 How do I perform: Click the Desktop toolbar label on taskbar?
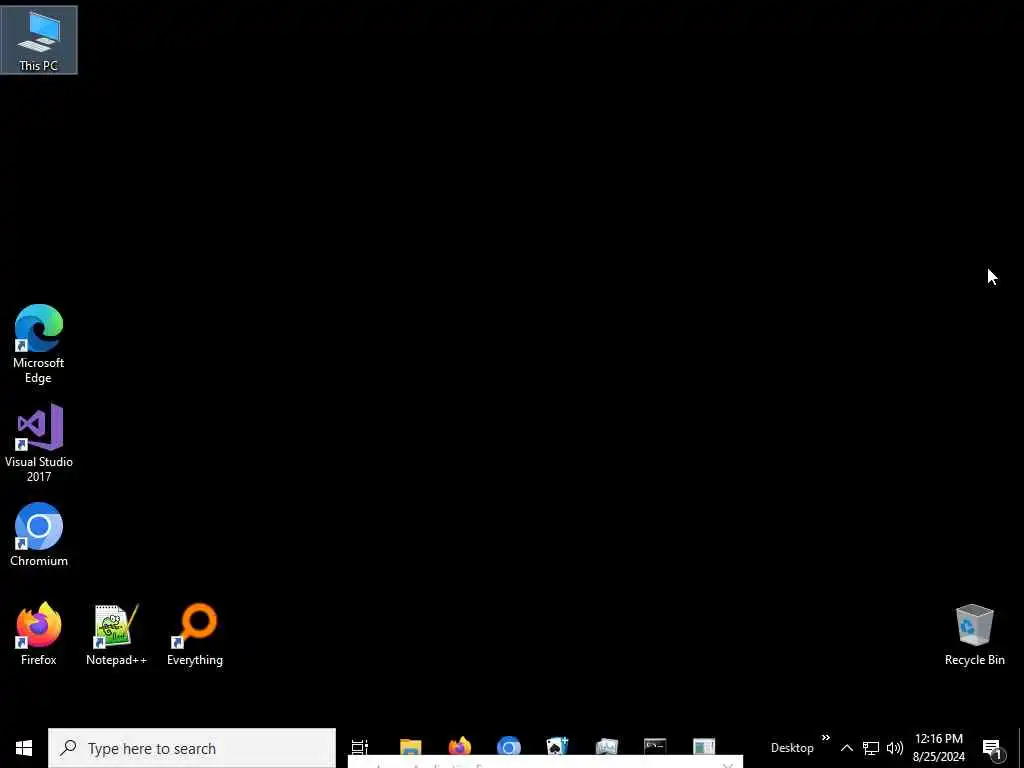pos(792,748)
